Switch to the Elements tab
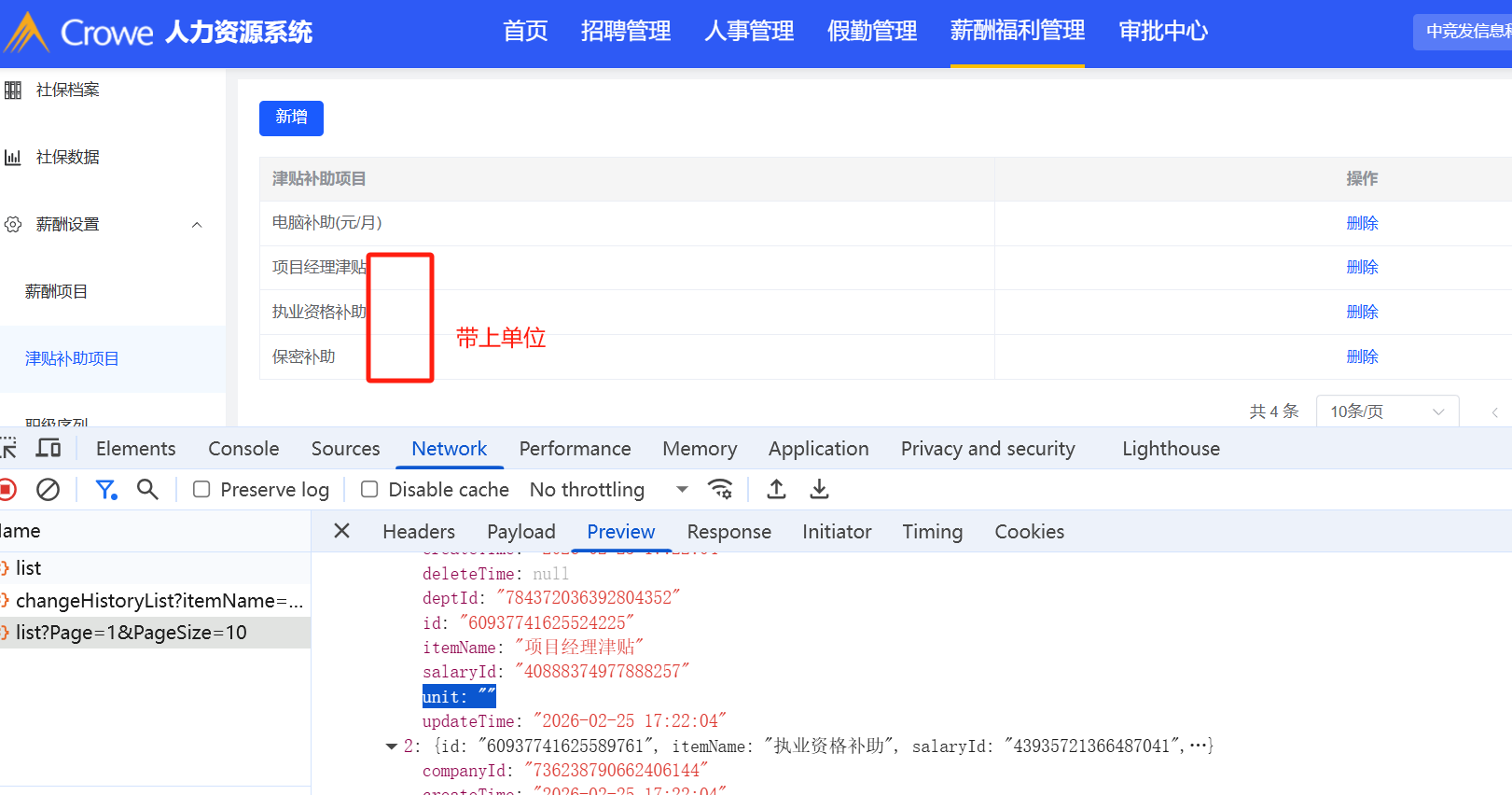This screenshot has height=795, width=1512. tap(135, 449)
